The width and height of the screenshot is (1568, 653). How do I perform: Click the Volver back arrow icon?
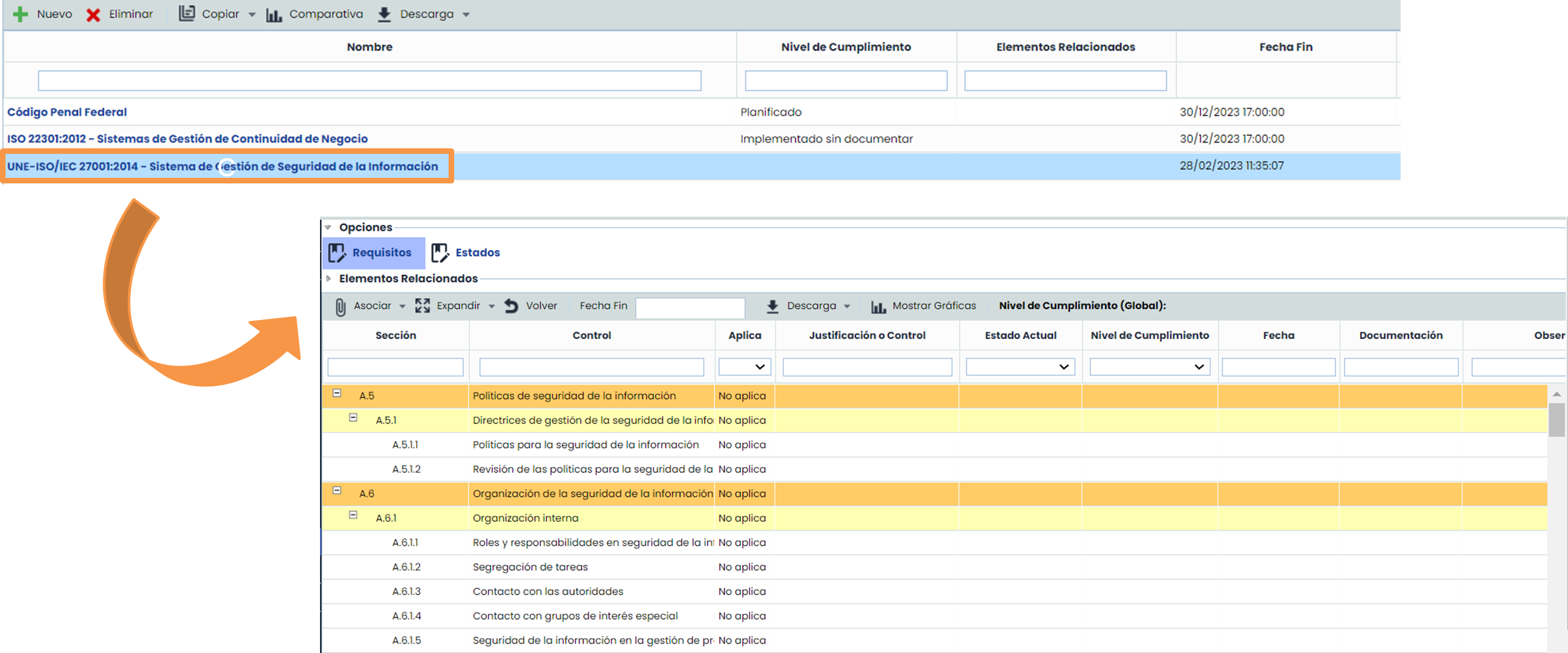coord(511,306)
